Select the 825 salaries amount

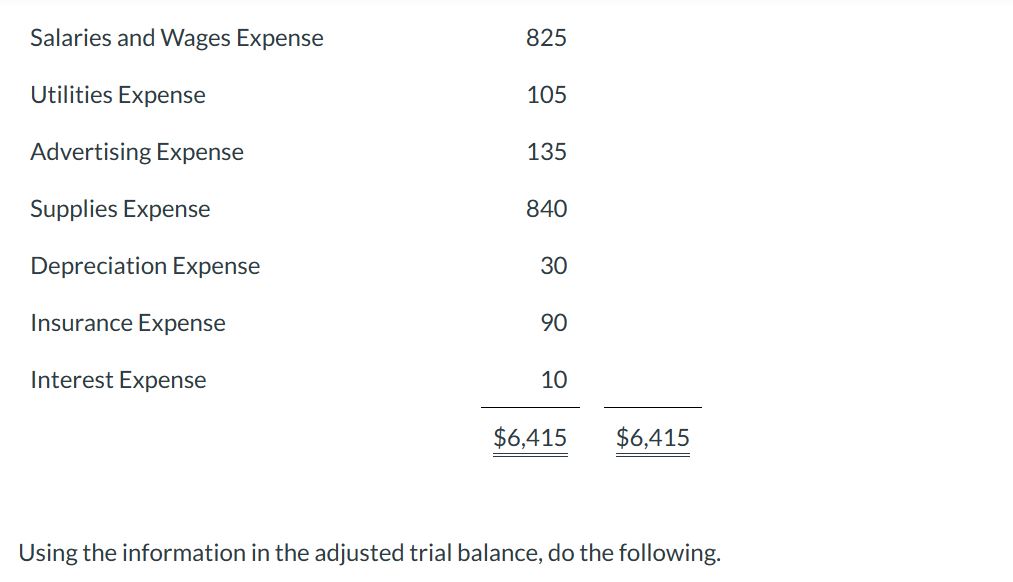tap(546, 38)
